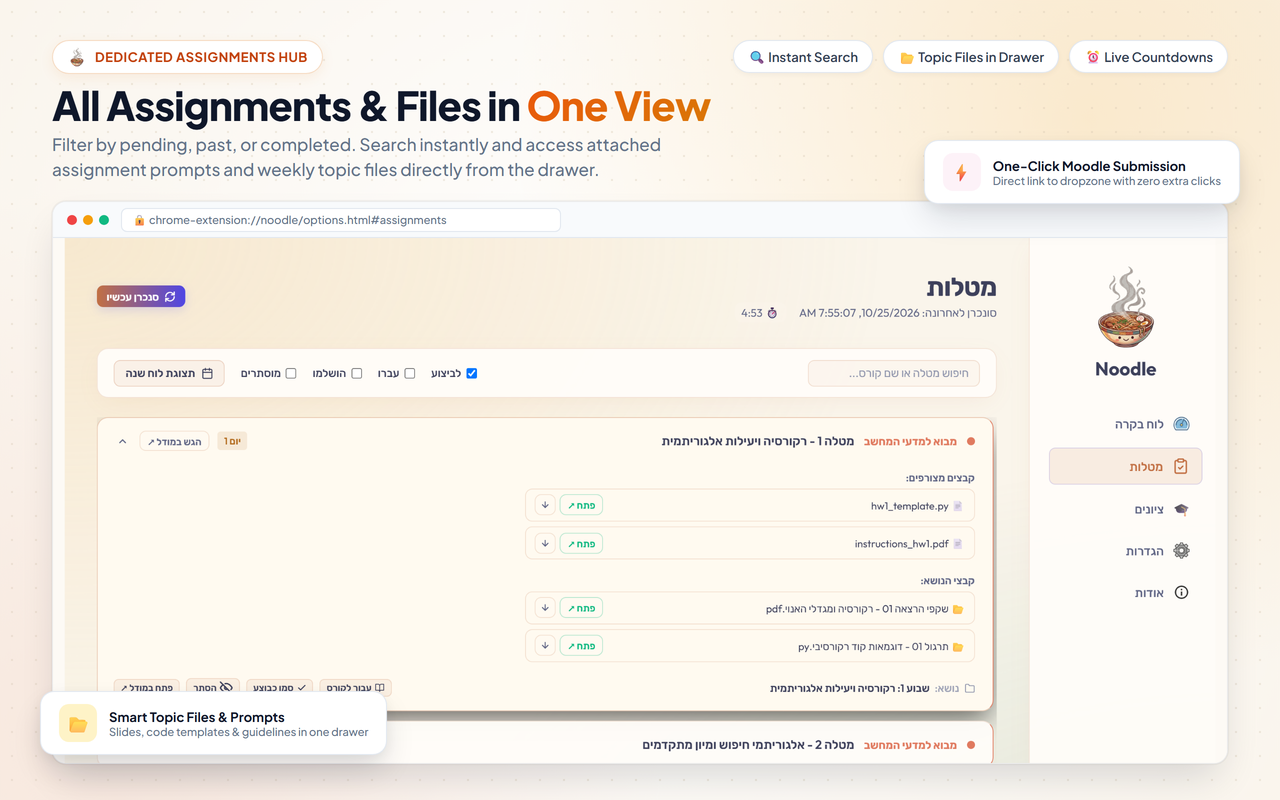Enable the עברו past filter checkbox
The width and height of the screenshot is (1280, 800).
click(x=409, y=373)
